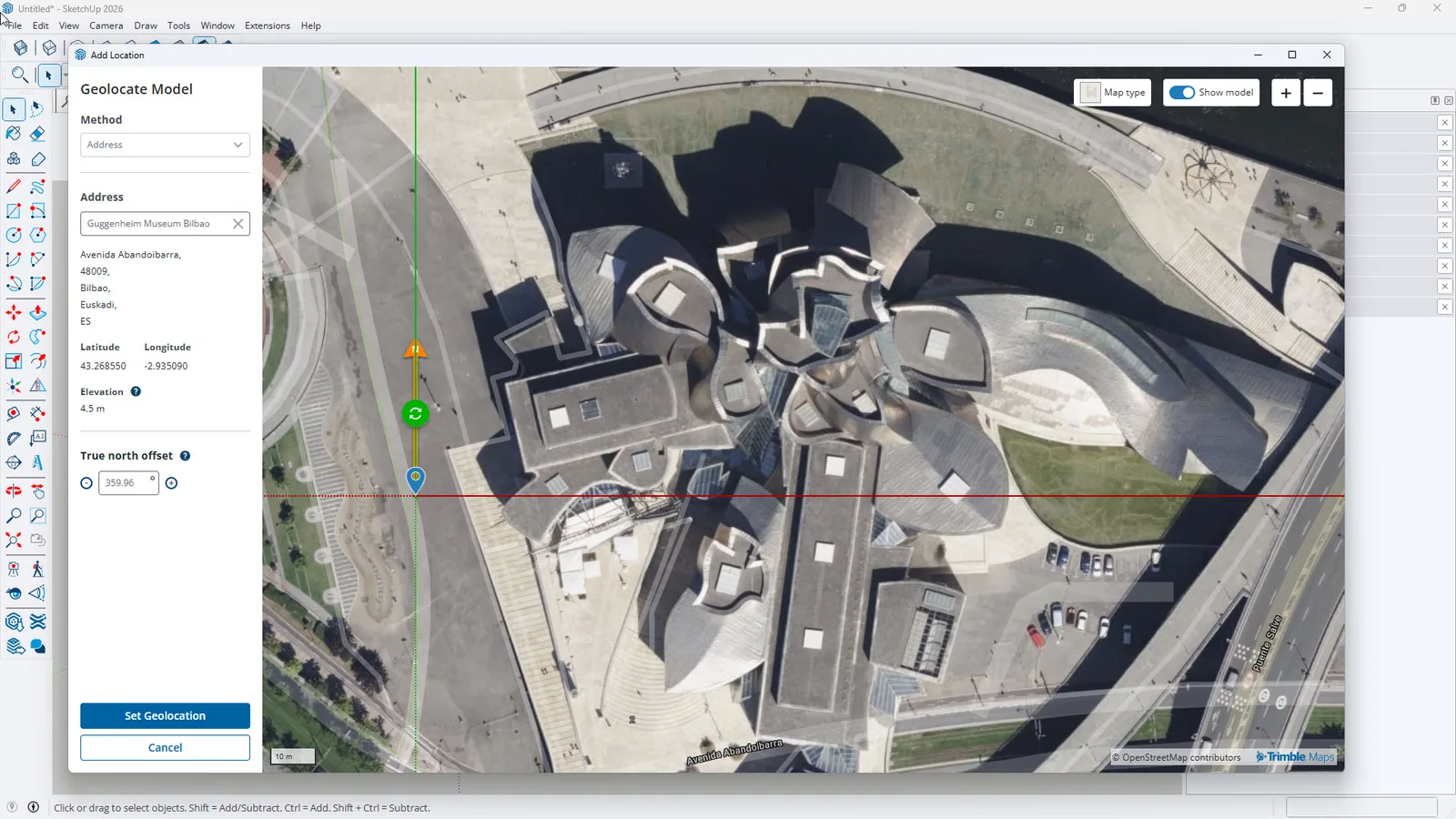The image size is (1456, 819).
Task: Select the Move tool
Action: (x=14, y=313)
